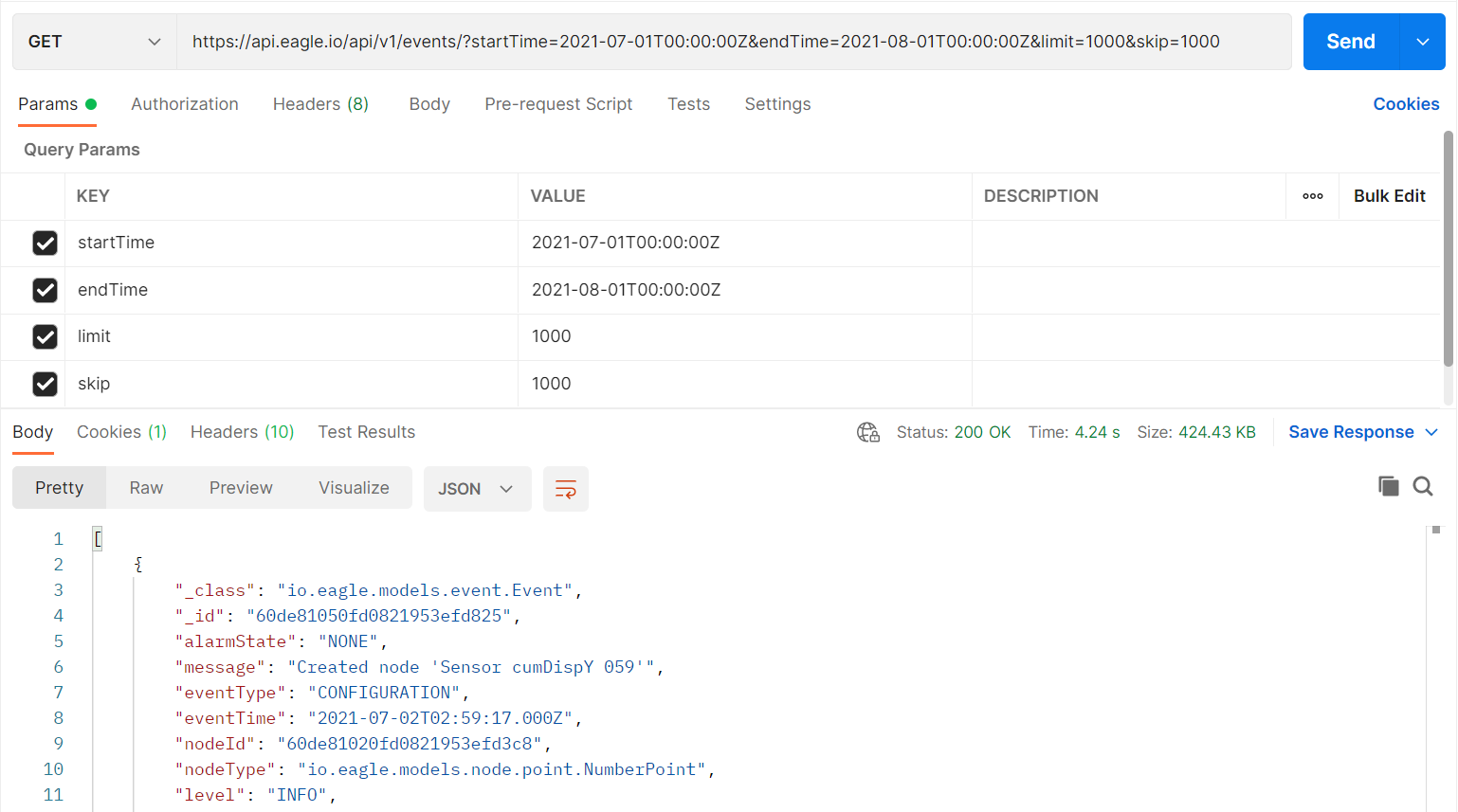Viewport: 1458px width, 812px height.
Task: Open the Tests tab
Action: pos(688,104)
